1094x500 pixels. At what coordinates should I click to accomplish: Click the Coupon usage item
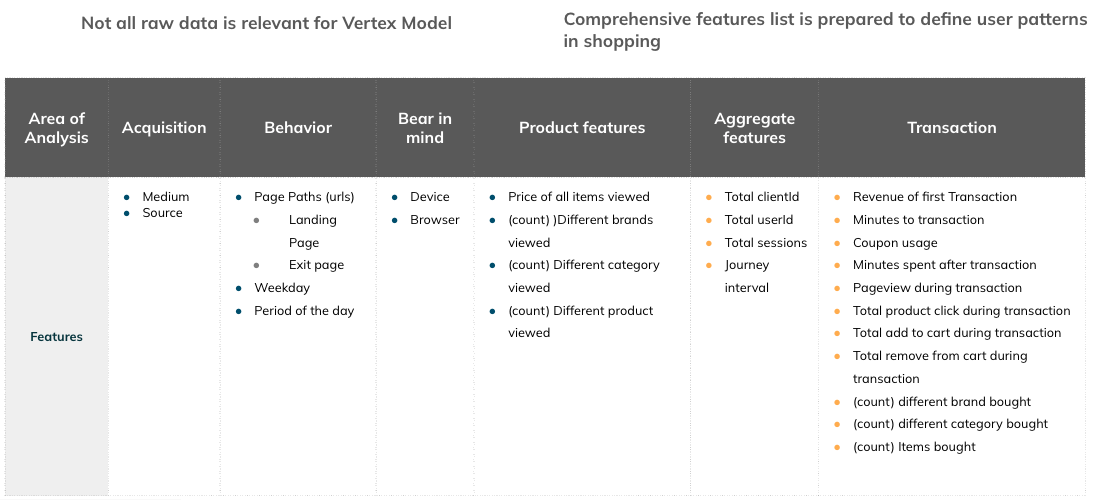point(895,243)
